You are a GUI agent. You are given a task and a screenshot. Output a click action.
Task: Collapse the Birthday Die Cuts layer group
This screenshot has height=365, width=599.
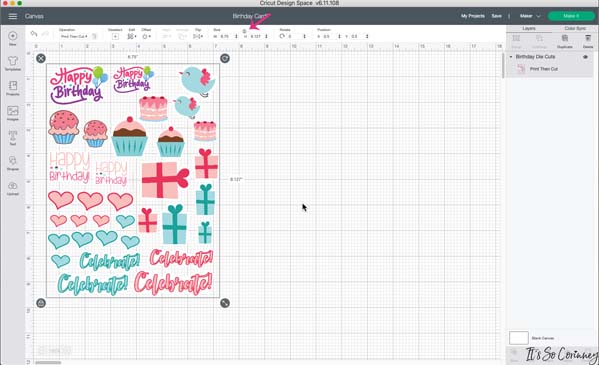click(x=511, y=57)
